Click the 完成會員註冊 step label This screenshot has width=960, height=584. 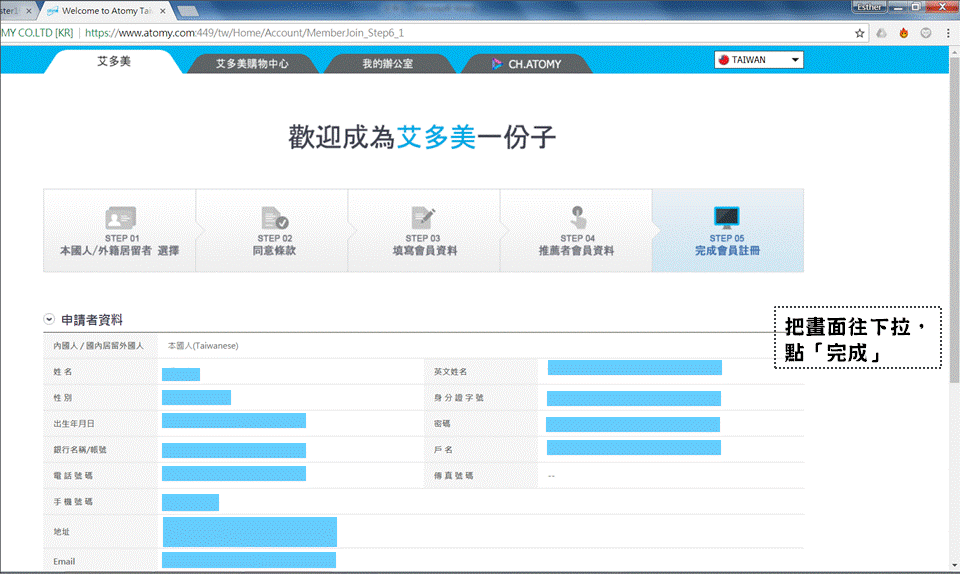[x=727, y=250]
